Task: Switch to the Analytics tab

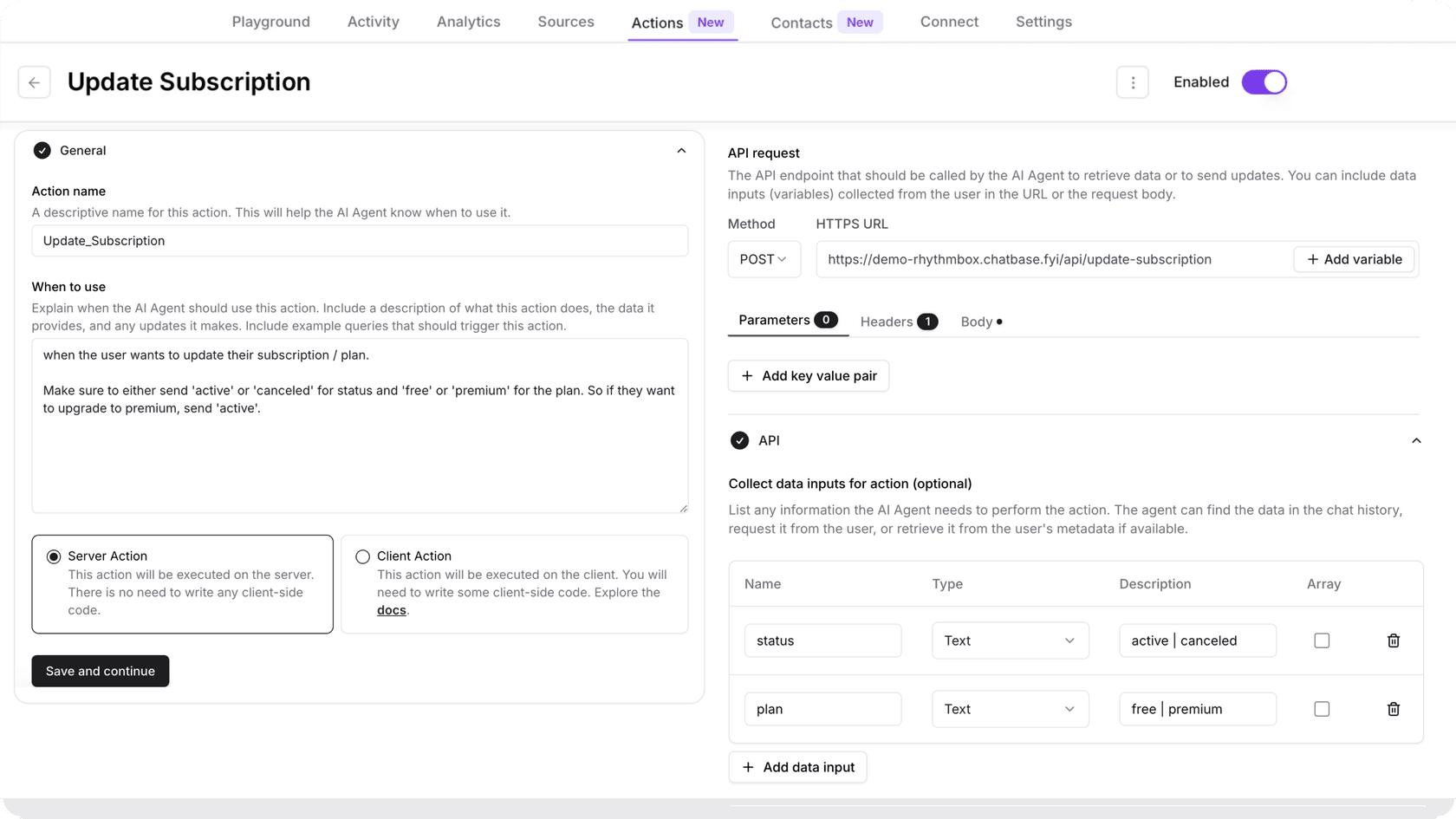Action: 468,22
